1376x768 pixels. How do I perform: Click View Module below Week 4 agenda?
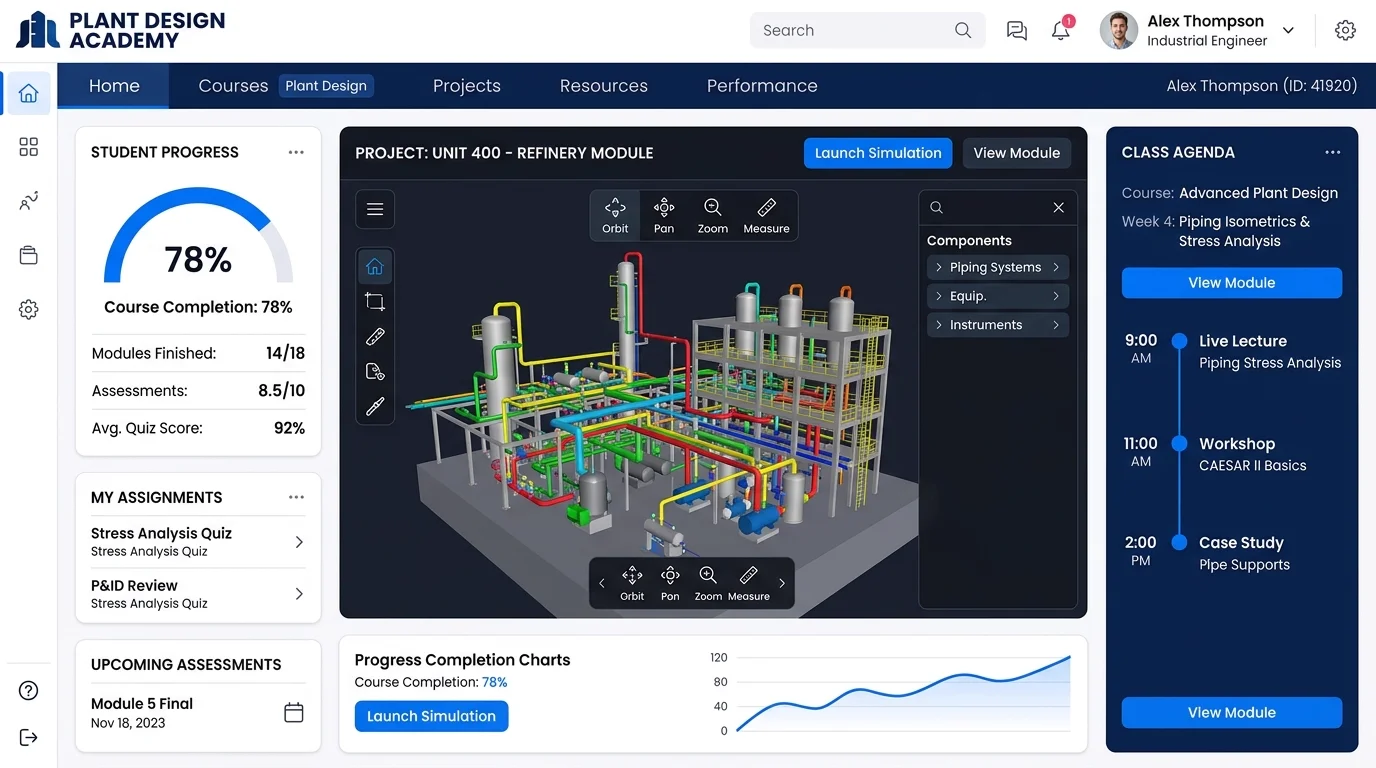1231,283
